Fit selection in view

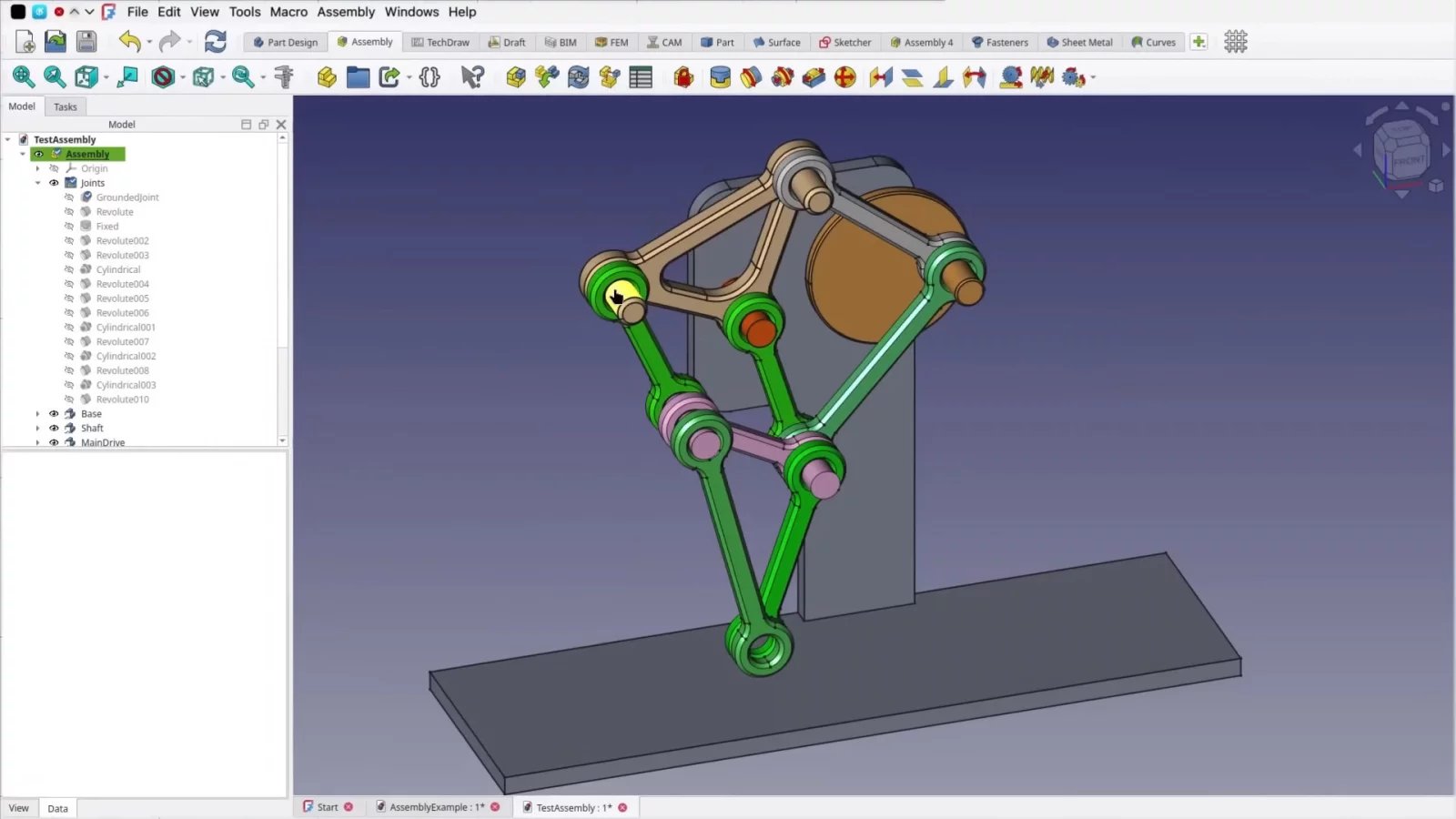(x=55, y=77)
